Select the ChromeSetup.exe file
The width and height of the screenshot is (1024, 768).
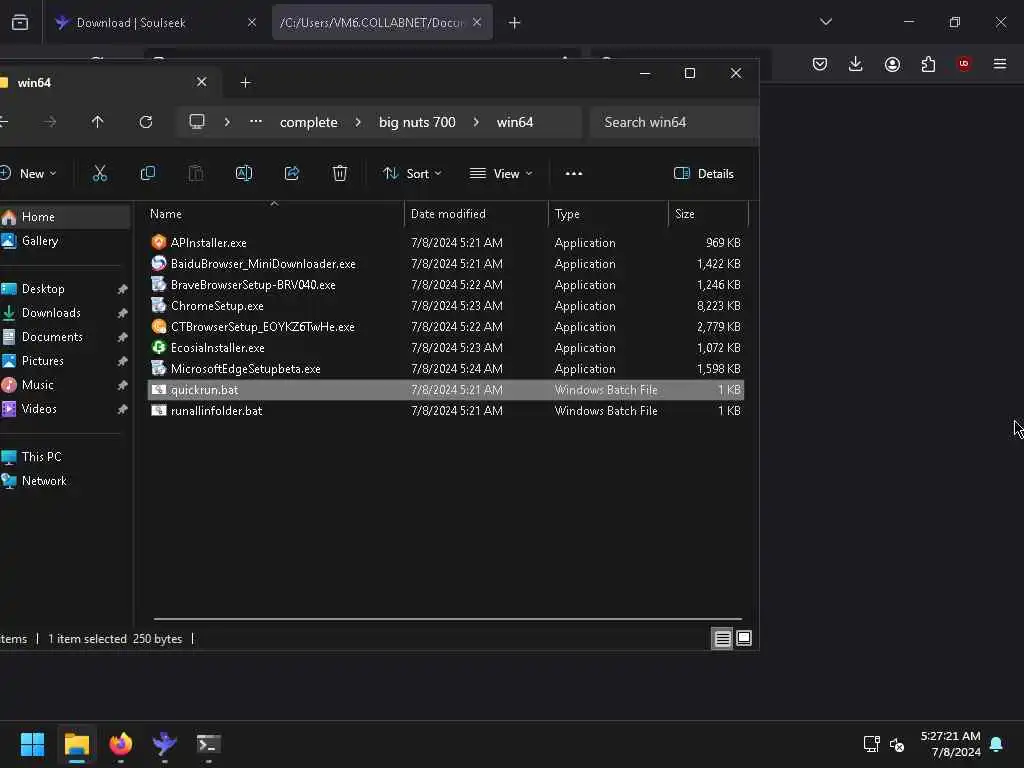[446, 306]
